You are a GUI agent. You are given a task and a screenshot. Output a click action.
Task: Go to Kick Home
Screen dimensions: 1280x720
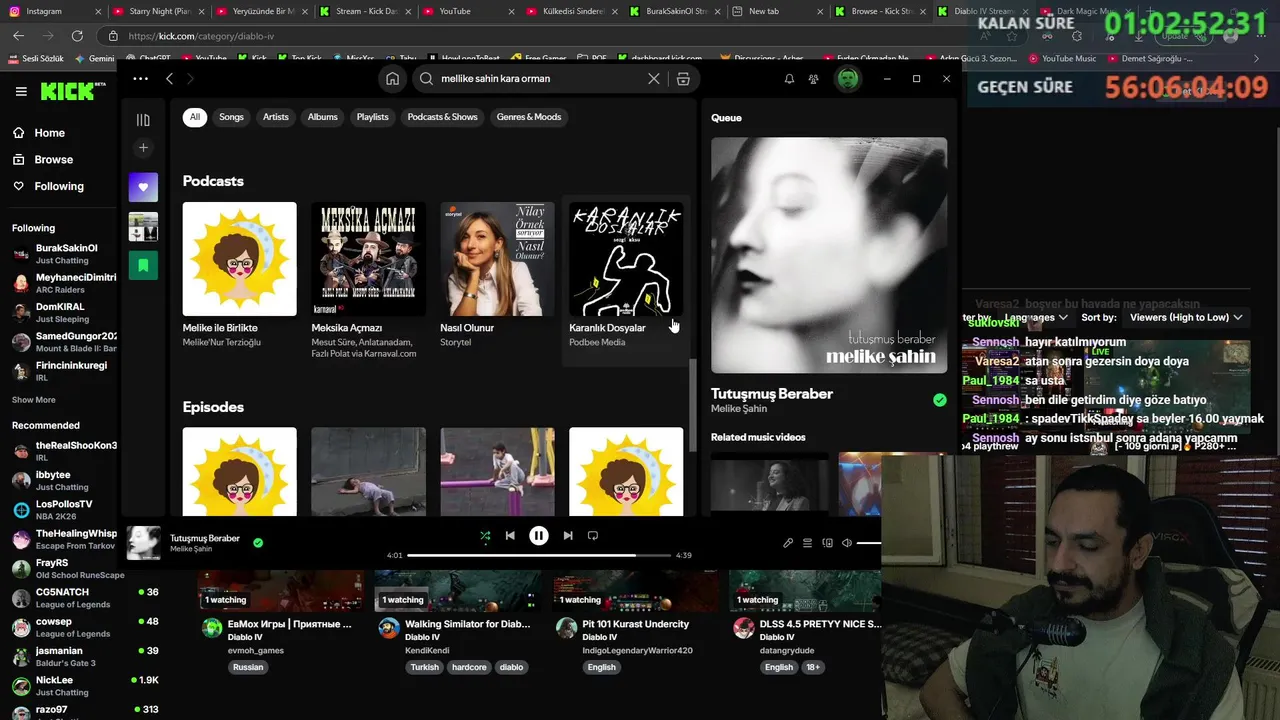pyautogui.click(x=38, y=133)
